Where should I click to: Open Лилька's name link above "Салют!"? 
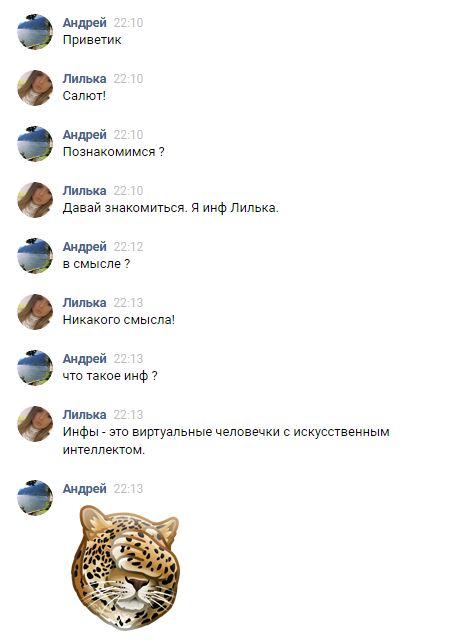pyautogui.click(x=84, y=79)
